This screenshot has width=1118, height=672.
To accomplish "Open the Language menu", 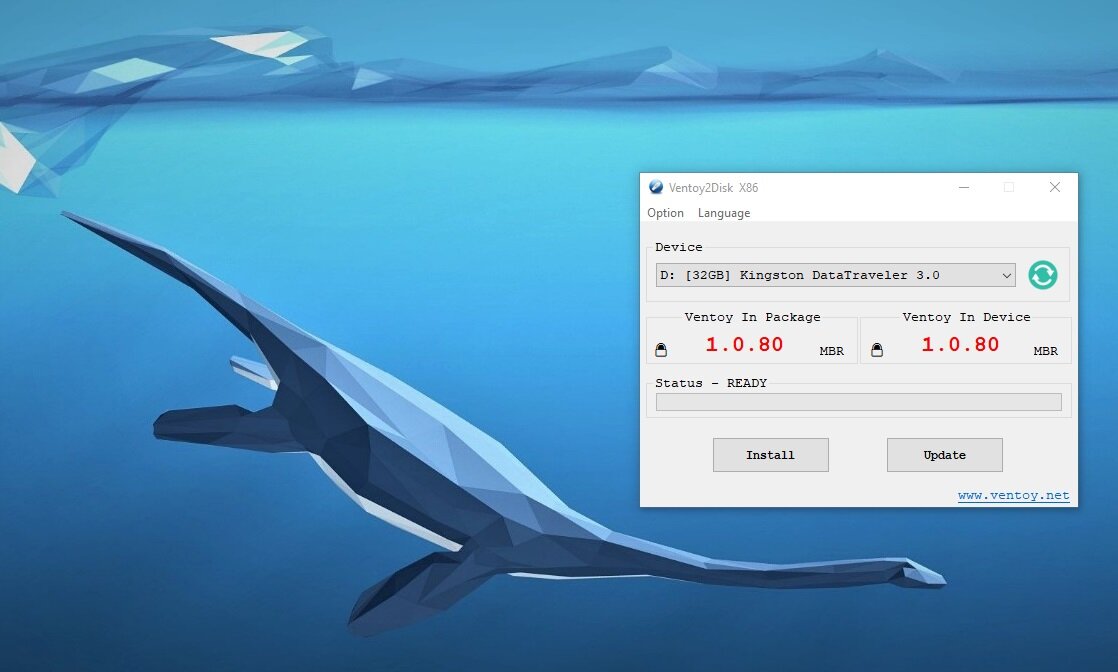I will click(x=724, y=213).
